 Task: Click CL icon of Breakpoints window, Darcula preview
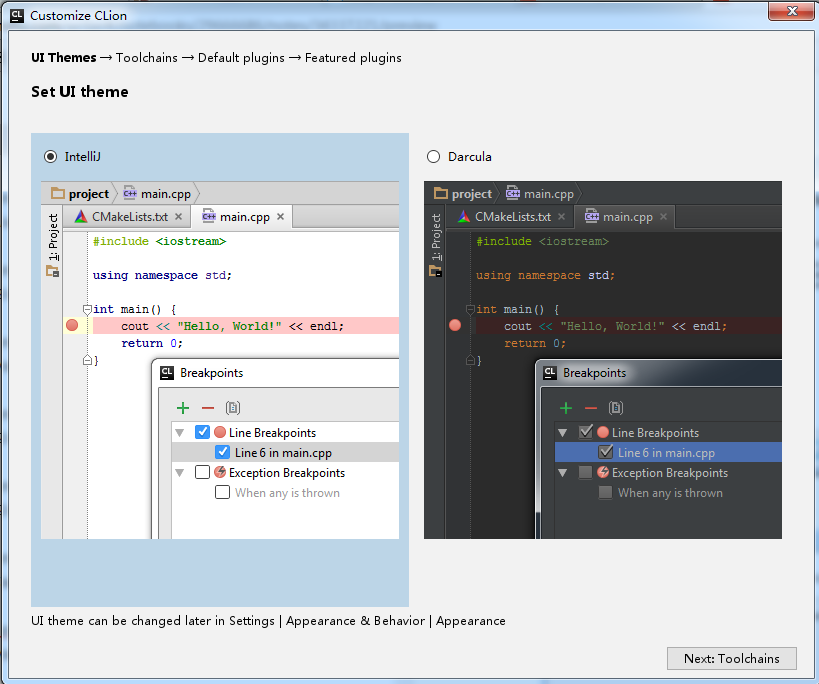(x=550, y=373)
